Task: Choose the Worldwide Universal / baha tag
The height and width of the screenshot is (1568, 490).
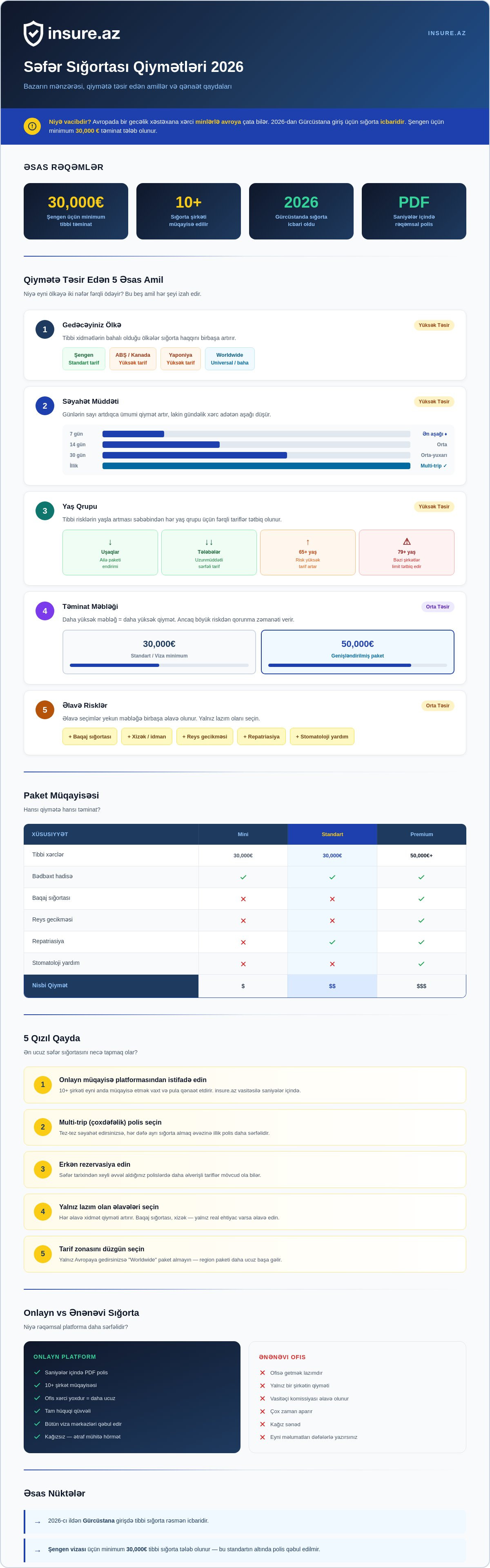Action: [x=230, y=358]
